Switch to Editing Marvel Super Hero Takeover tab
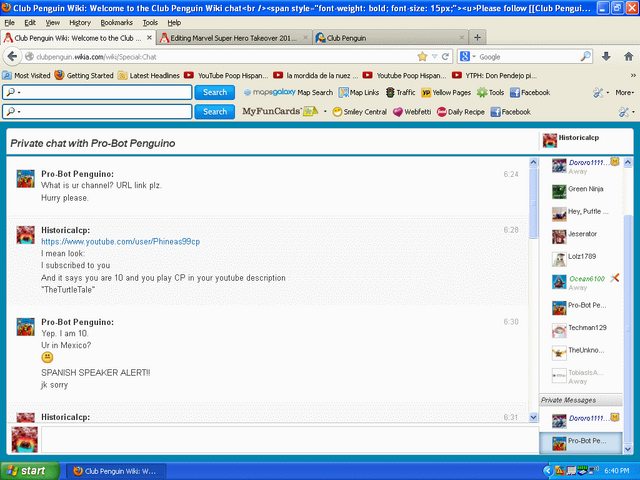The image size is (640, 480). (234, 38)
